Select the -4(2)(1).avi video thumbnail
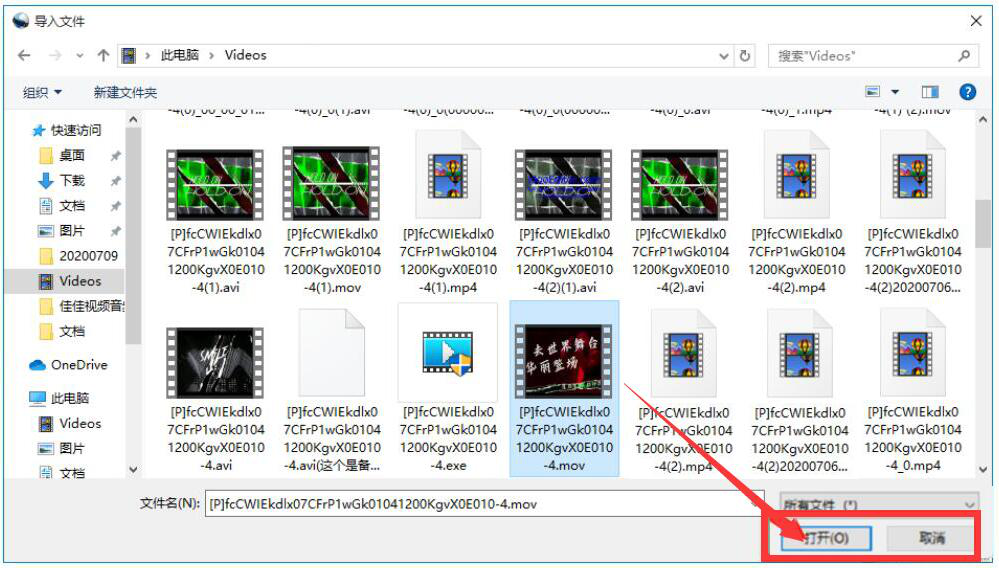This screenshot has height=568, width=999. click(564, 184)
